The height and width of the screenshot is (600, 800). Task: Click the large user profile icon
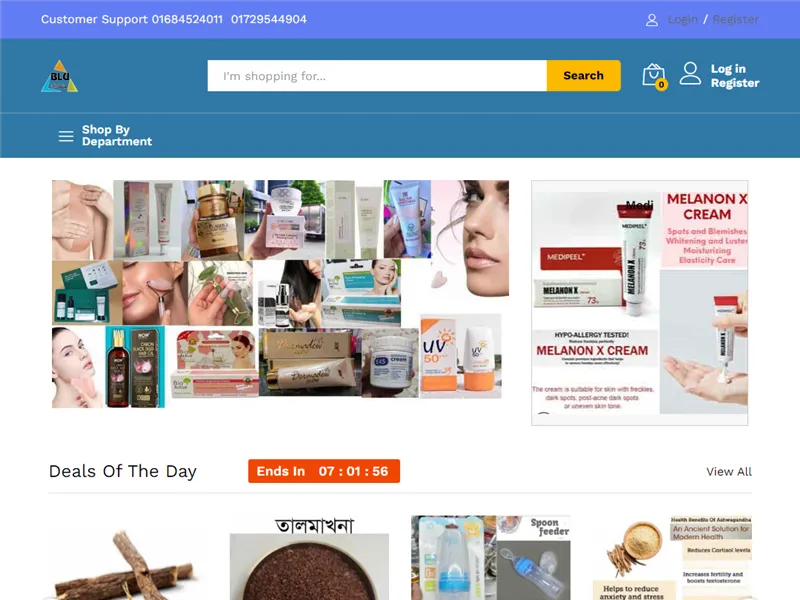tap(690, 73)
